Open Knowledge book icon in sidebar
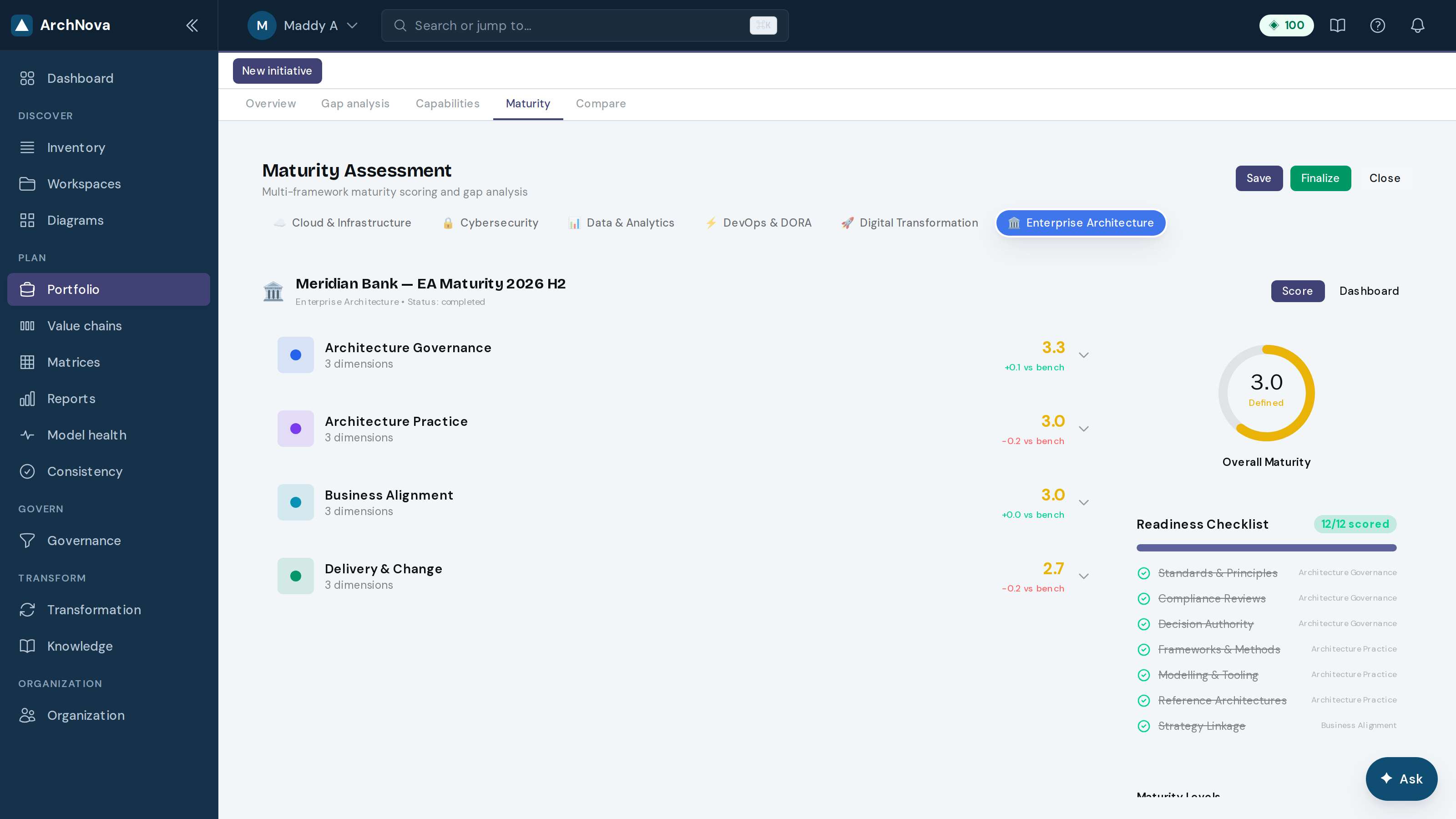Image resolution: width=1456 pixels, height=819 pixels. (27, 646)
